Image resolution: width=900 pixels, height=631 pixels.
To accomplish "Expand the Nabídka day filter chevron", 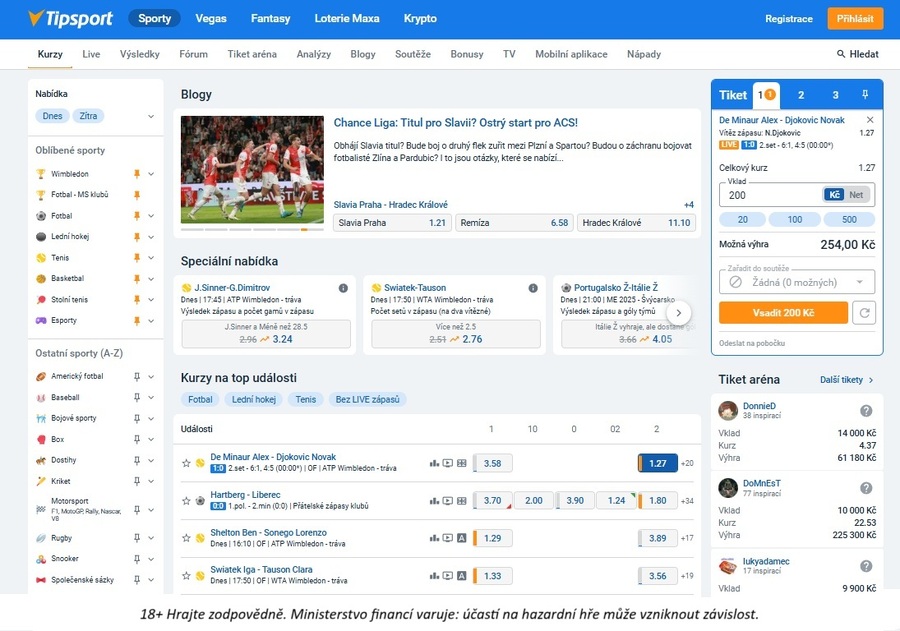I will pos(151,116).
